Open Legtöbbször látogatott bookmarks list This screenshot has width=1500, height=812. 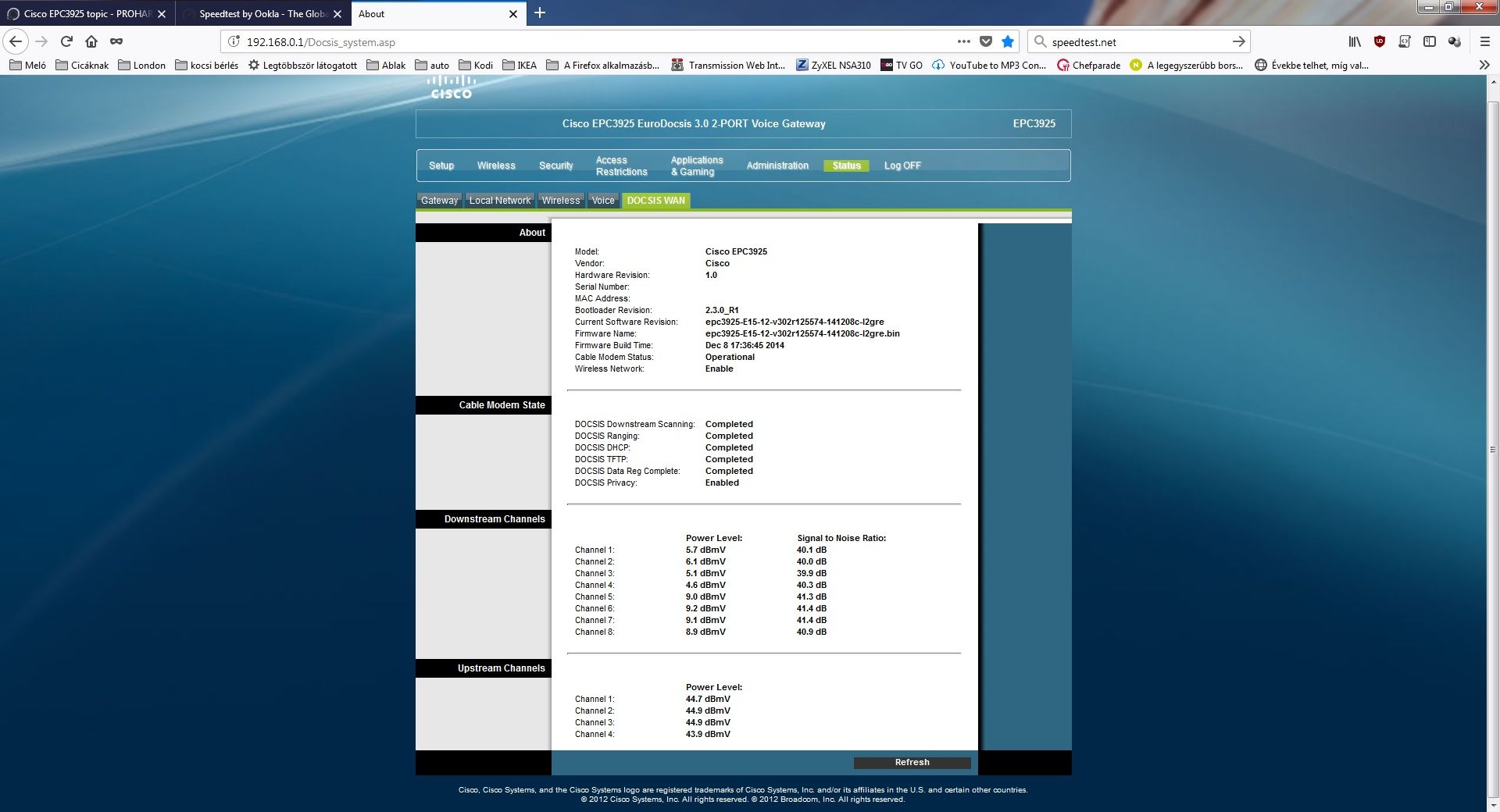tap(302, 66)
